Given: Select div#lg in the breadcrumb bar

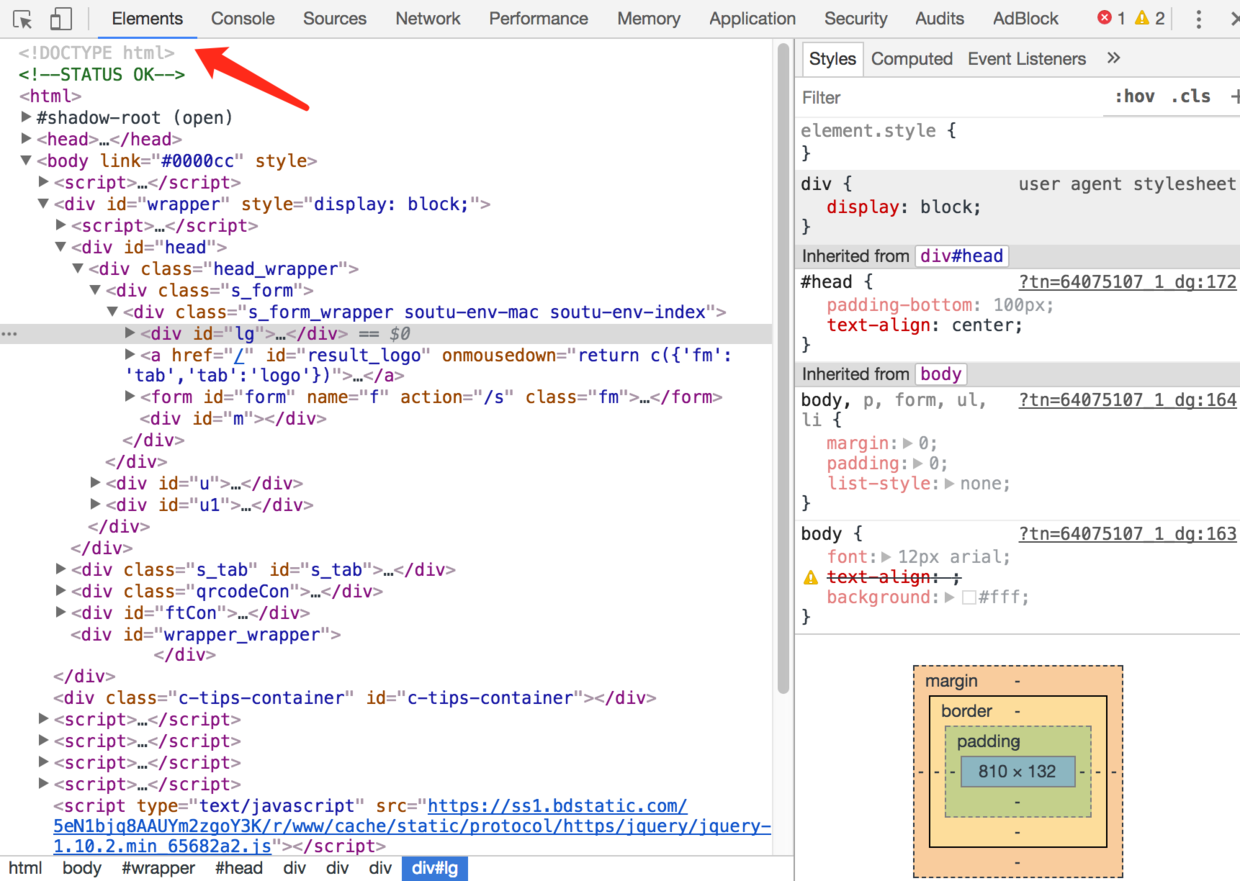Looking at the screenshot, I should click(435, 868).
